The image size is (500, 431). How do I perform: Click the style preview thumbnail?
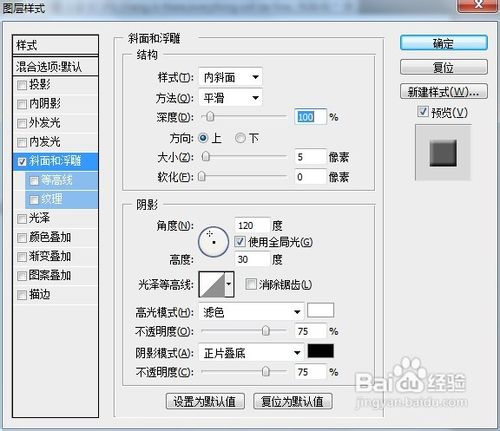pyautogui.click(x=443, y=153)
